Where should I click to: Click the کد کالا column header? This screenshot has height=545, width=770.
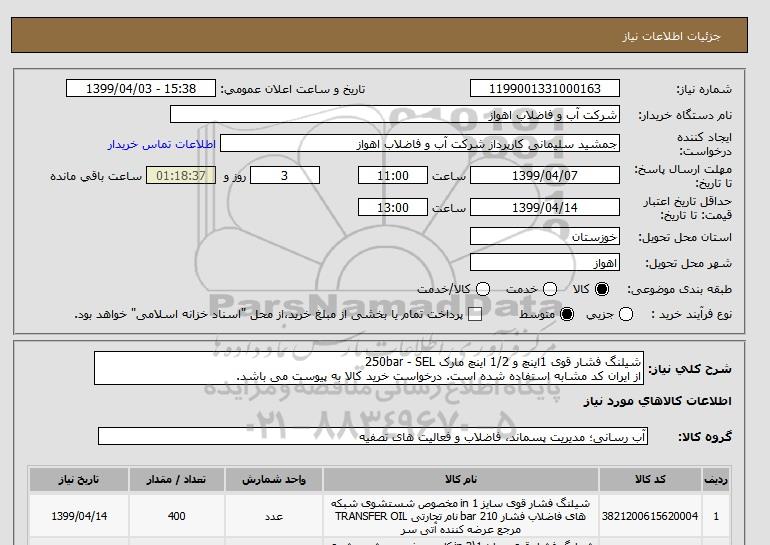[x=650, y=480]
